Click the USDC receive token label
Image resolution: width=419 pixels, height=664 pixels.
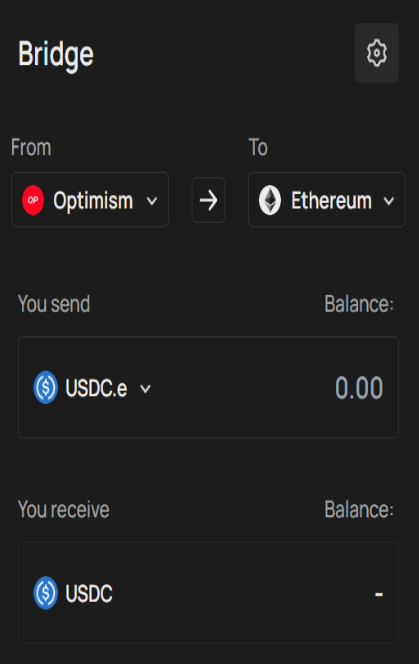[89, 594]
